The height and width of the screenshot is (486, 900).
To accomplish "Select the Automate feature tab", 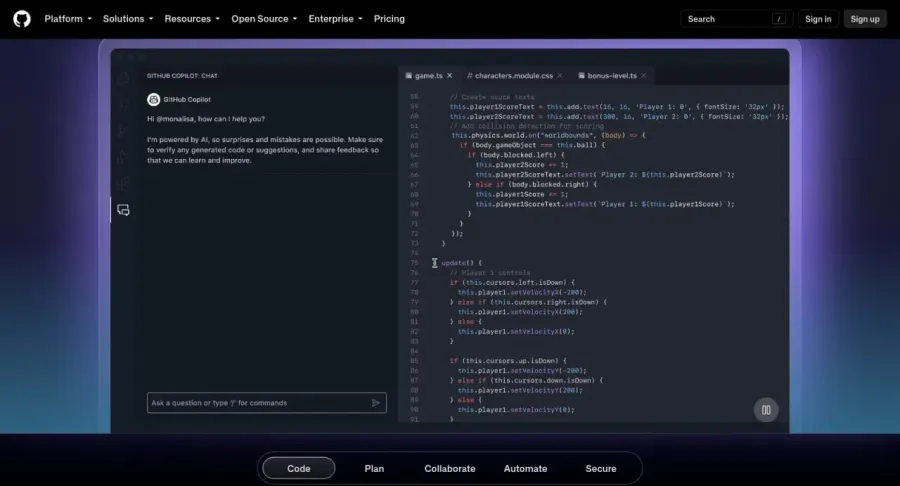I will point(525,468).
